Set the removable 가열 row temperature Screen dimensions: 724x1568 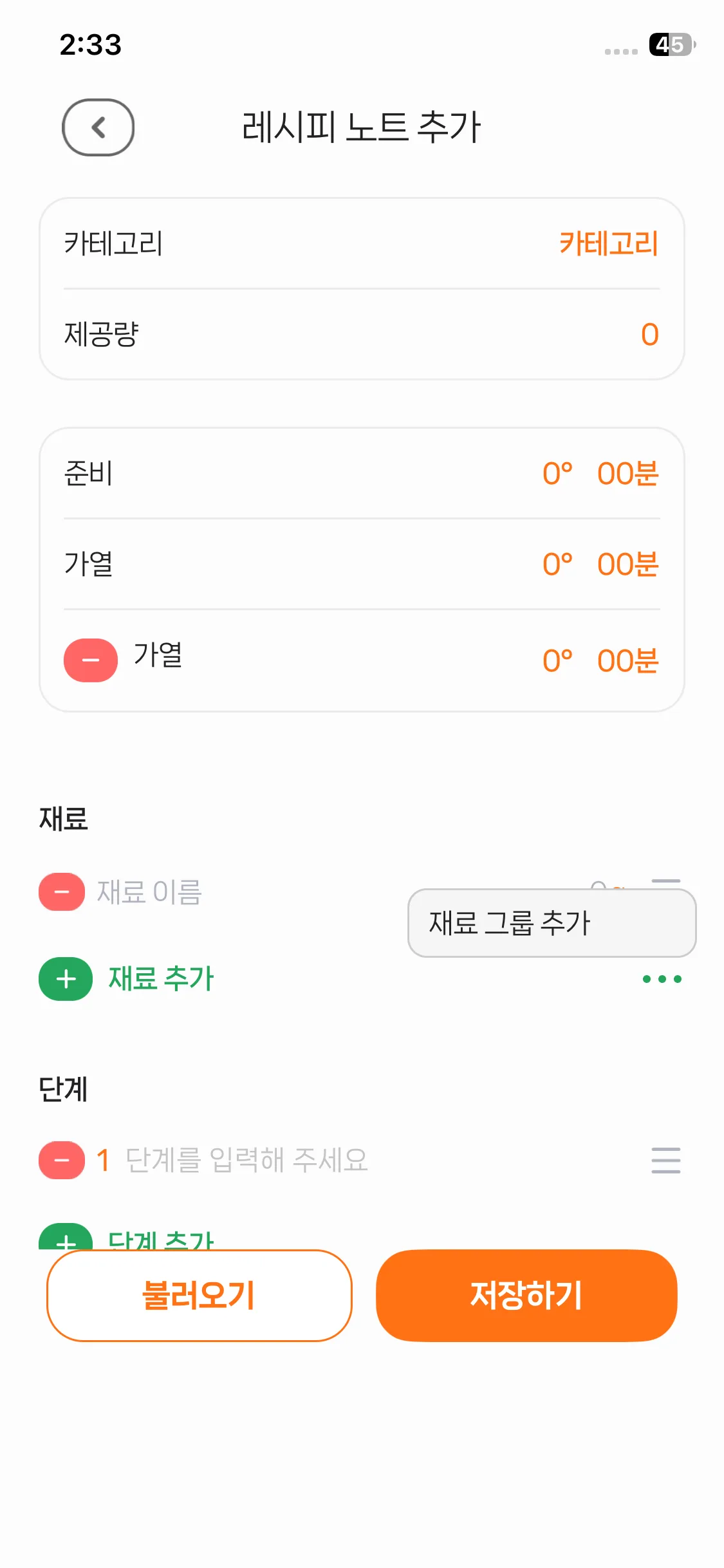(557, 660)
